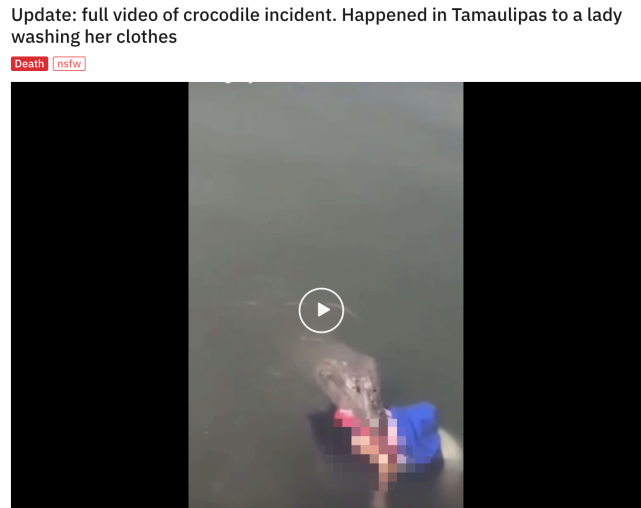This screenshot has width=641, height=508.
Task: Click the red Death flair tag
Action: pyautogui.click(x=29, y=64)
